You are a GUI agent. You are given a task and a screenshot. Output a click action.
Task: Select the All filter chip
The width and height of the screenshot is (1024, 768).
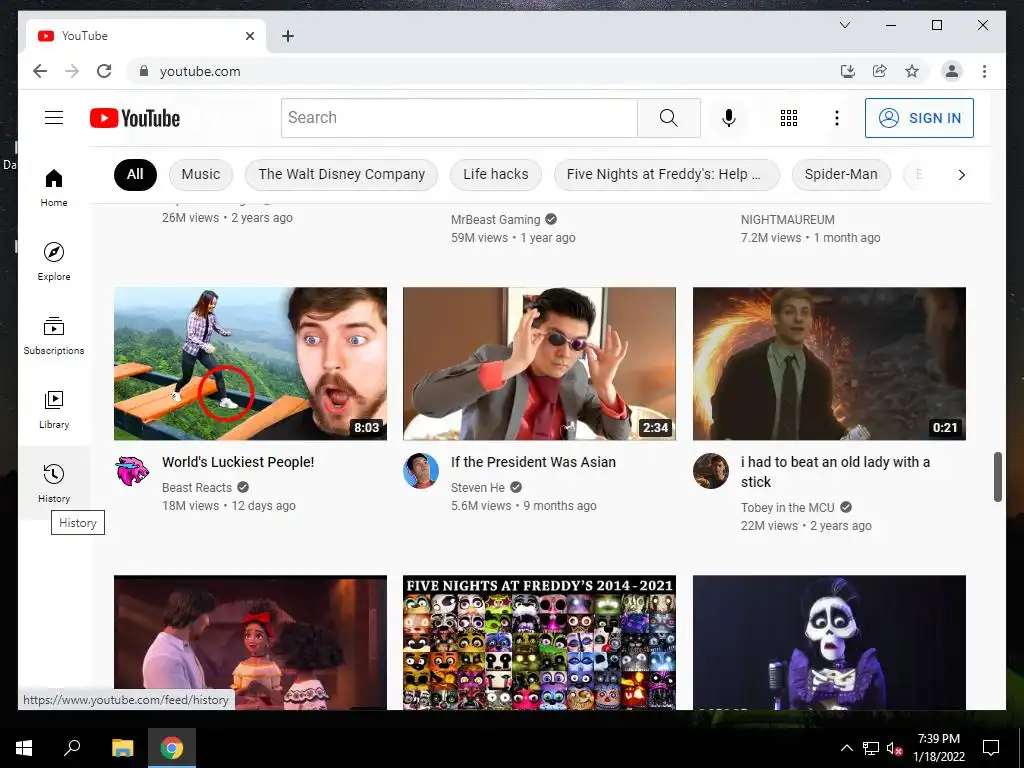click(x=135, y=174)
